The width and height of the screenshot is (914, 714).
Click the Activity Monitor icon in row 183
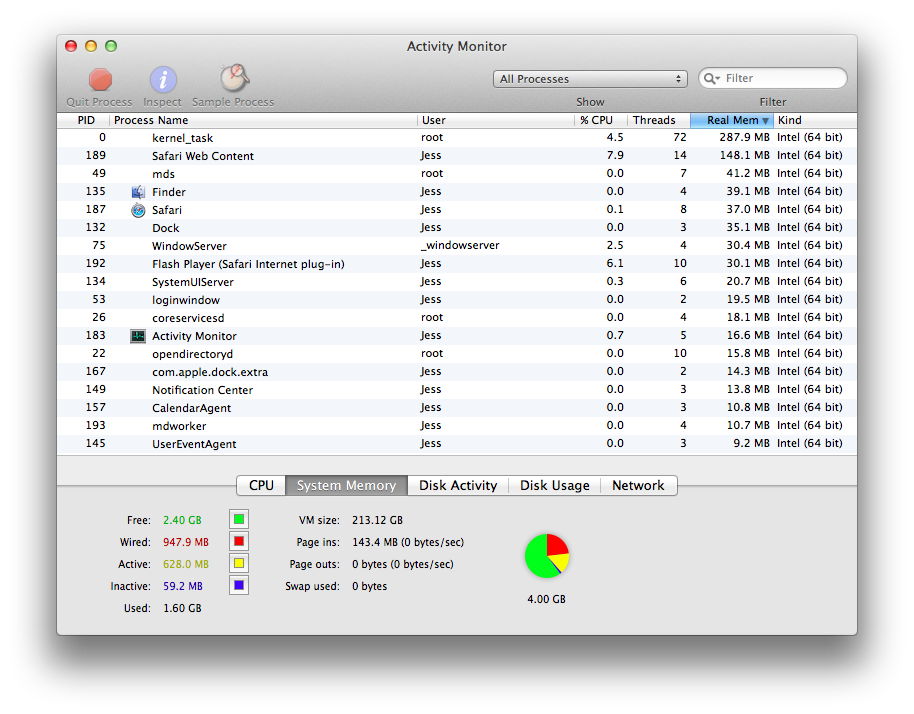(138, 336)
